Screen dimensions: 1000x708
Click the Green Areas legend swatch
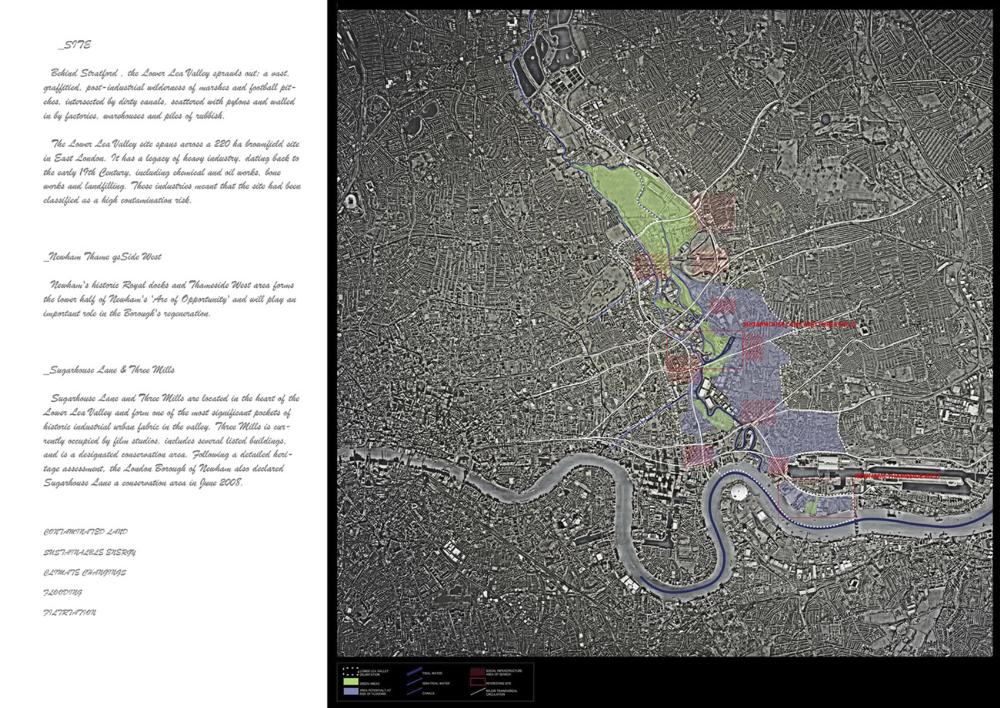click(x=351, y=681)
